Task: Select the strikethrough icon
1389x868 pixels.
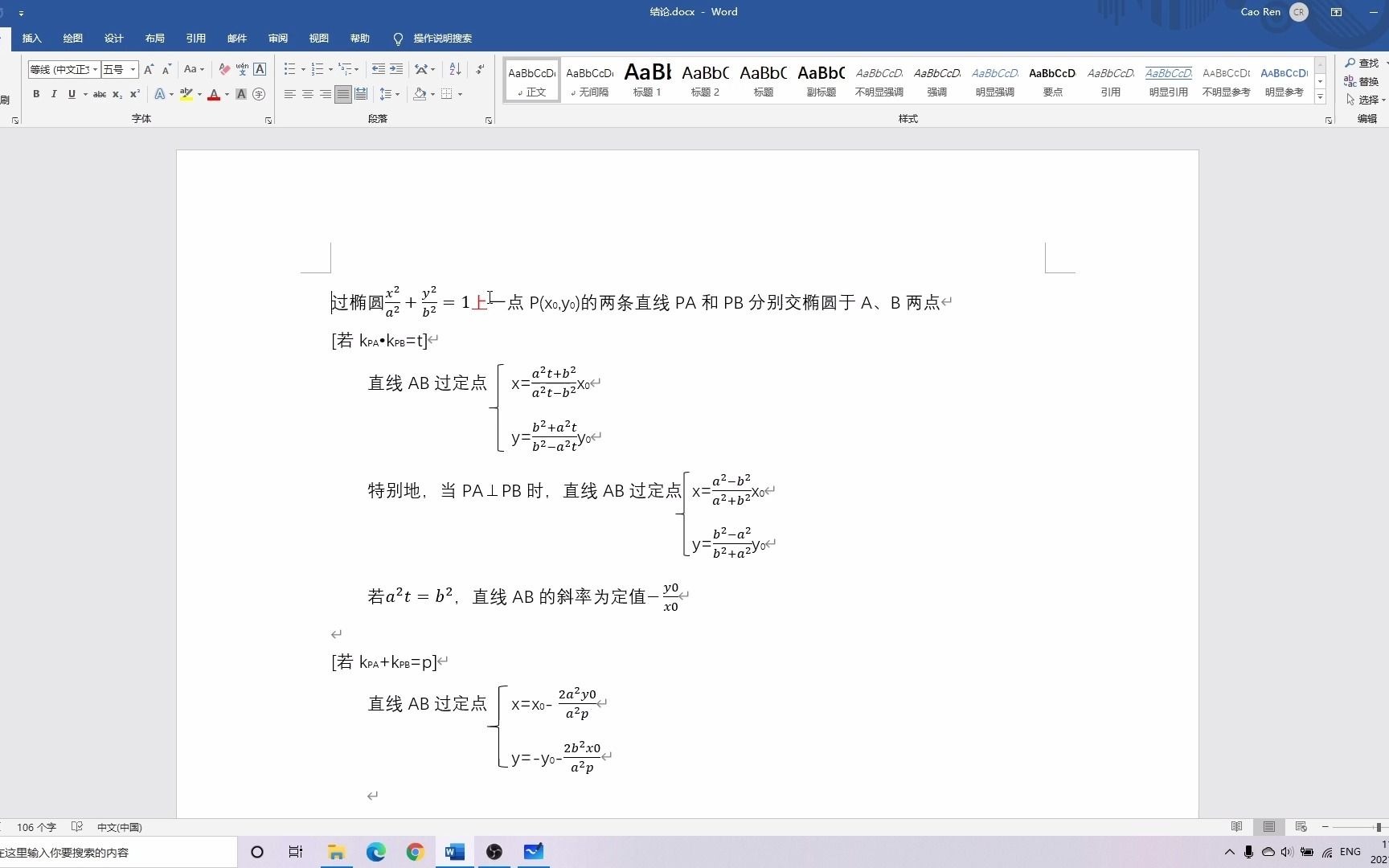Action: [99, 94]
